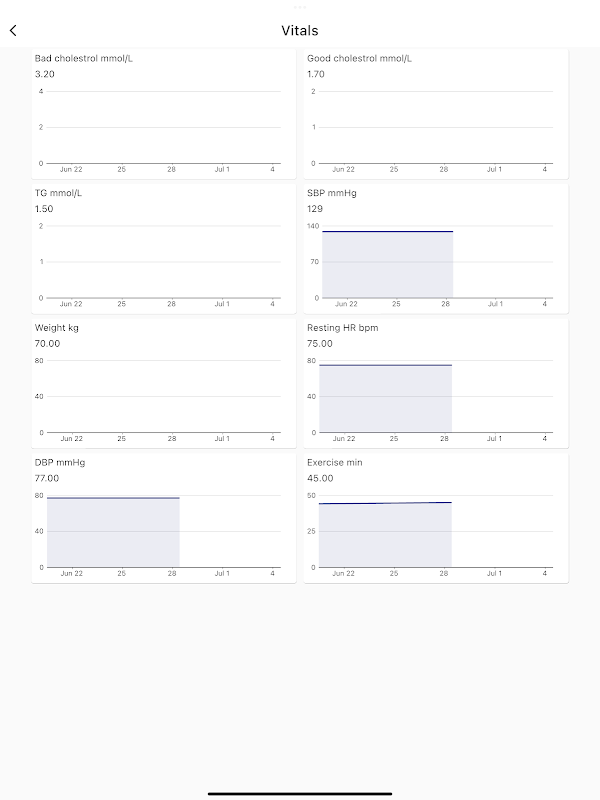Viewport: 600px width, 800px height.
Task: Tap the home indicator bar at bottom
Action: click(300, 793)
